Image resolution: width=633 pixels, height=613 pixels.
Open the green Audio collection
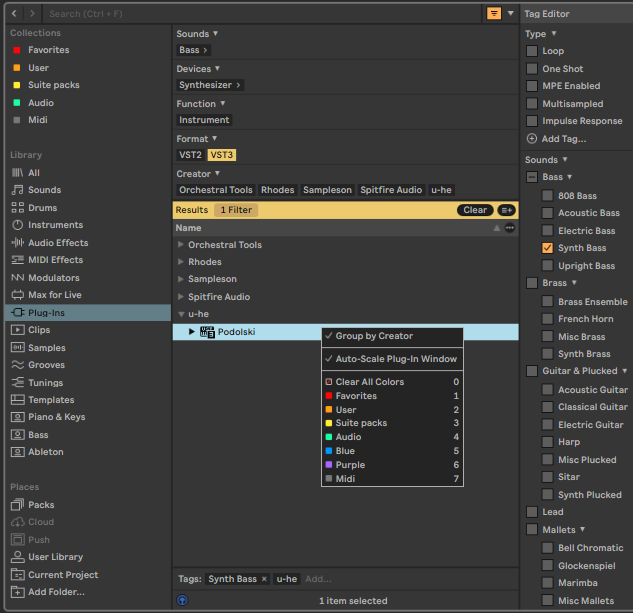click(x=33, y=103)
